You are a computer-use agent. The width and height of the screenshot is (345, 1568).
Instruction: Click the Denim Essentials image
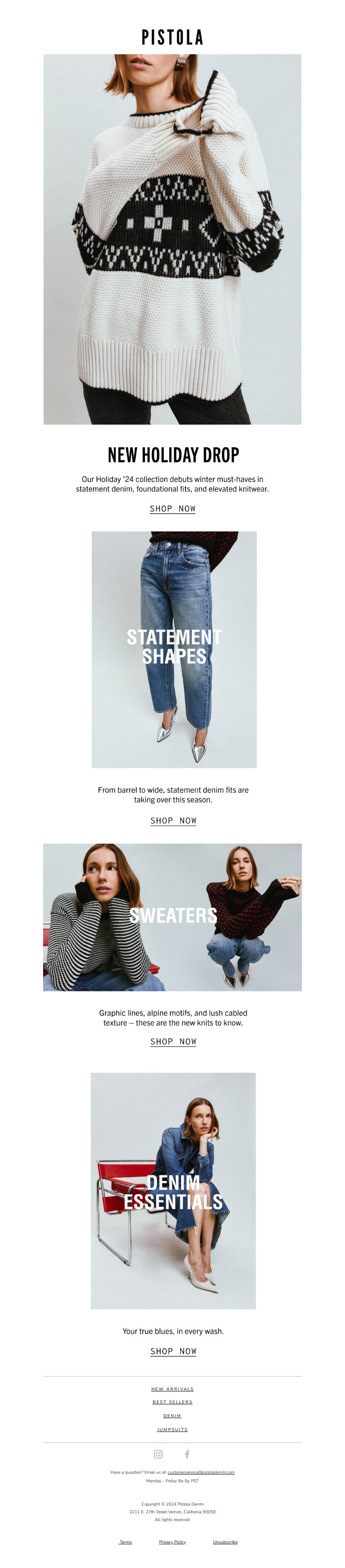pyautogui.click(x=173, y=1191)
